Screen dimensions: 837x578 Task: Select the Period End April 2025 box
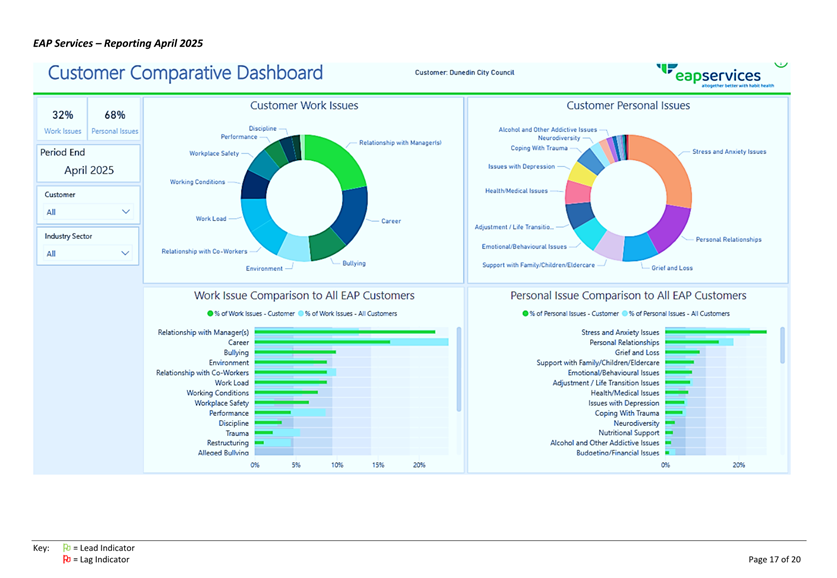(x=88, y=163)
